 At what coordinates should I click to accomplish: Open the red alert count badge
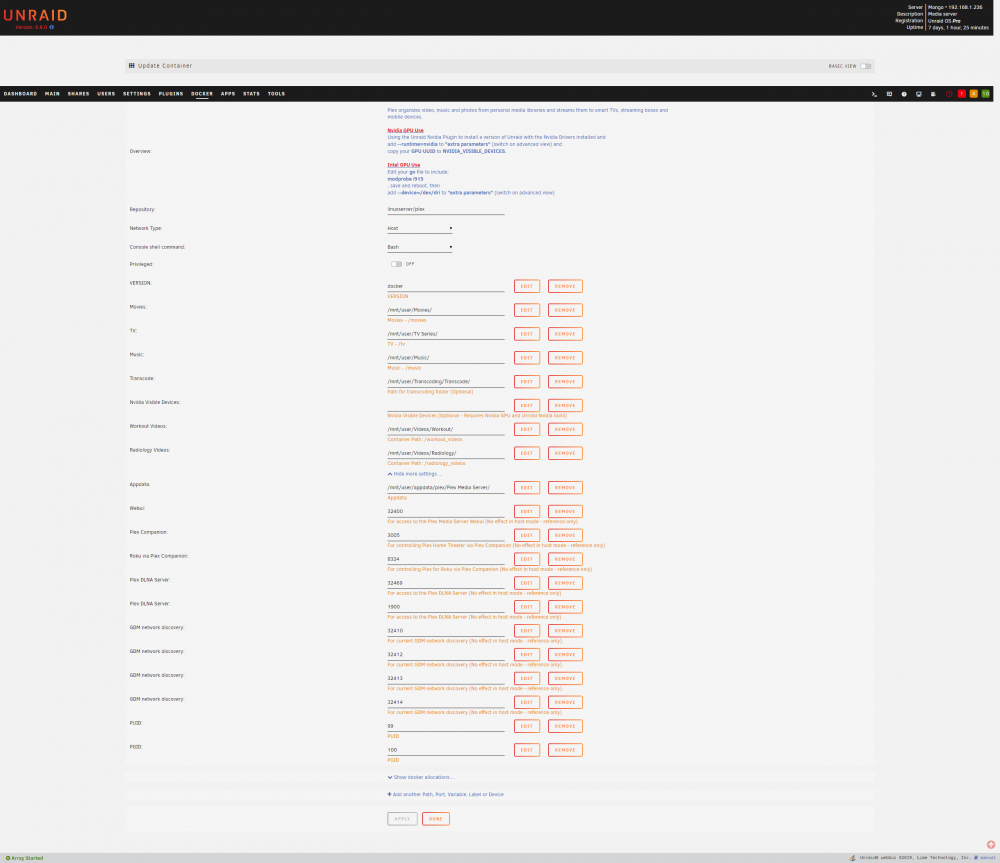click(962, 94)
